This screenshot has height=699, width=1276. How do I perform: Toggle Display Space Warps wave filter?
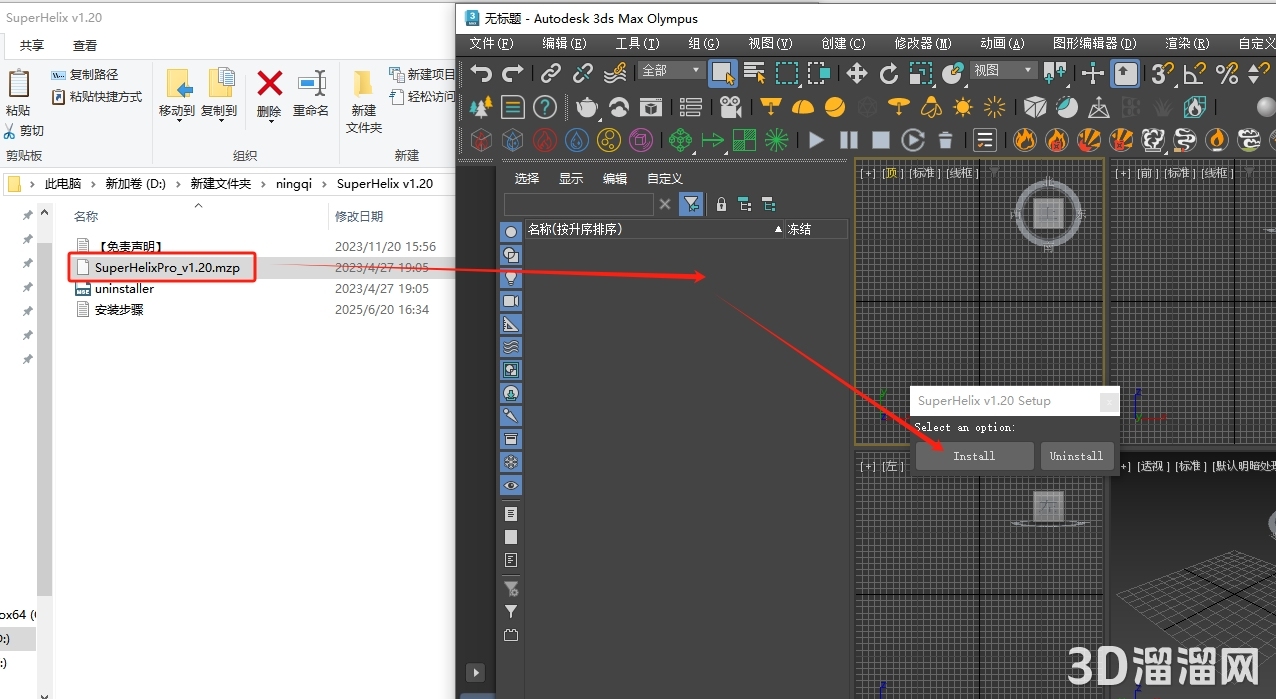point(511,347)
